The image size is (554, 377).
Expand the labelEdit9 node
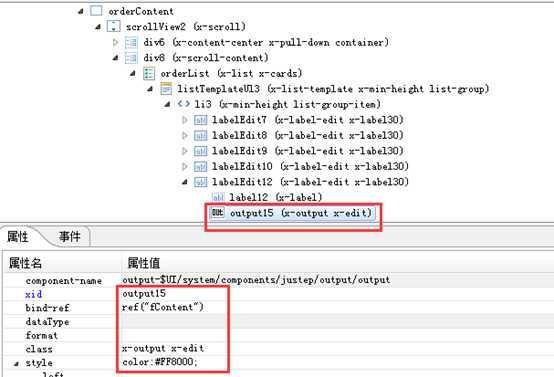coord(184,151)
